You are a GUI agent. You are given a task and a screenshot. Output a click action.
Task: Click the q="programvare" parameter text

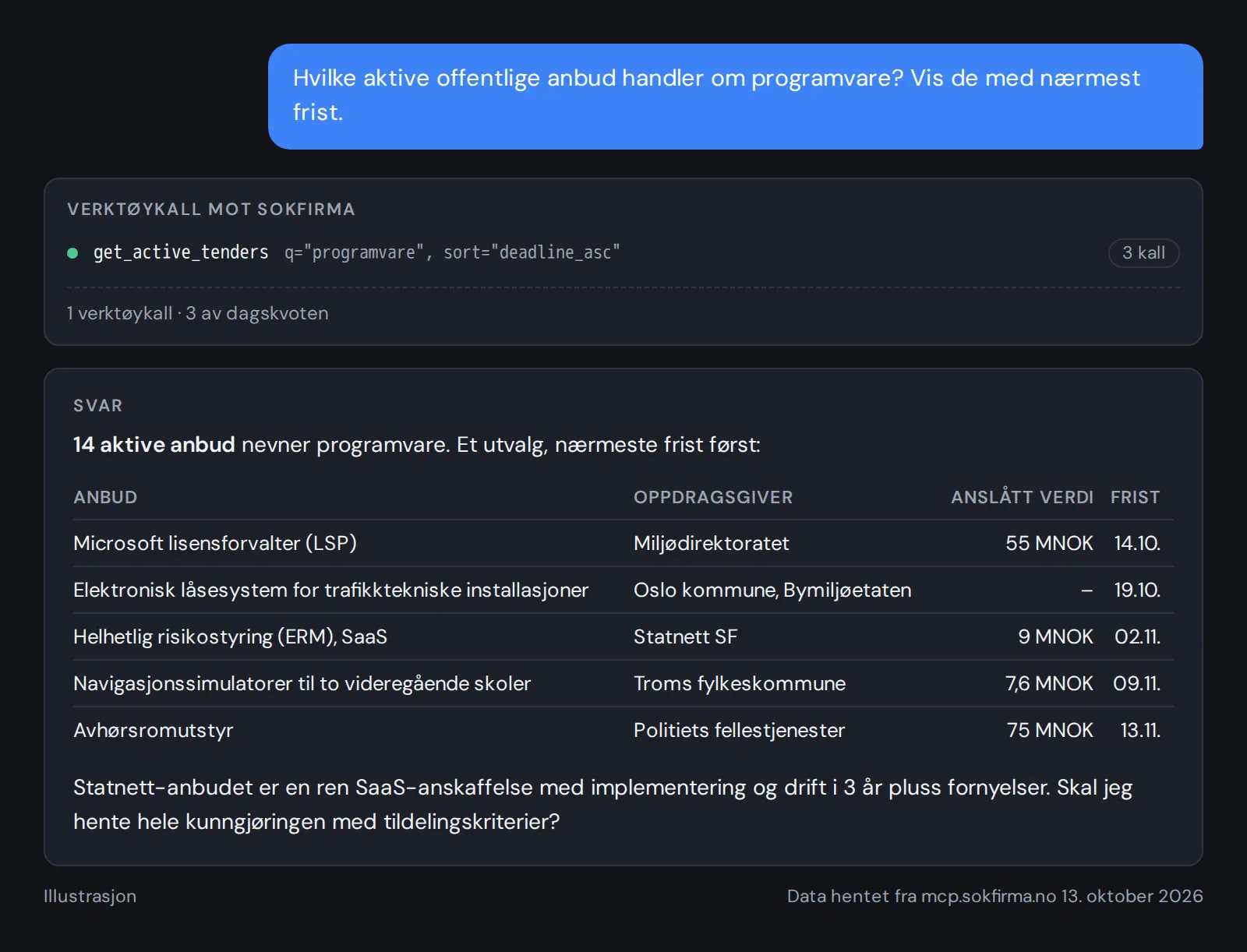[x=354, y=252]
